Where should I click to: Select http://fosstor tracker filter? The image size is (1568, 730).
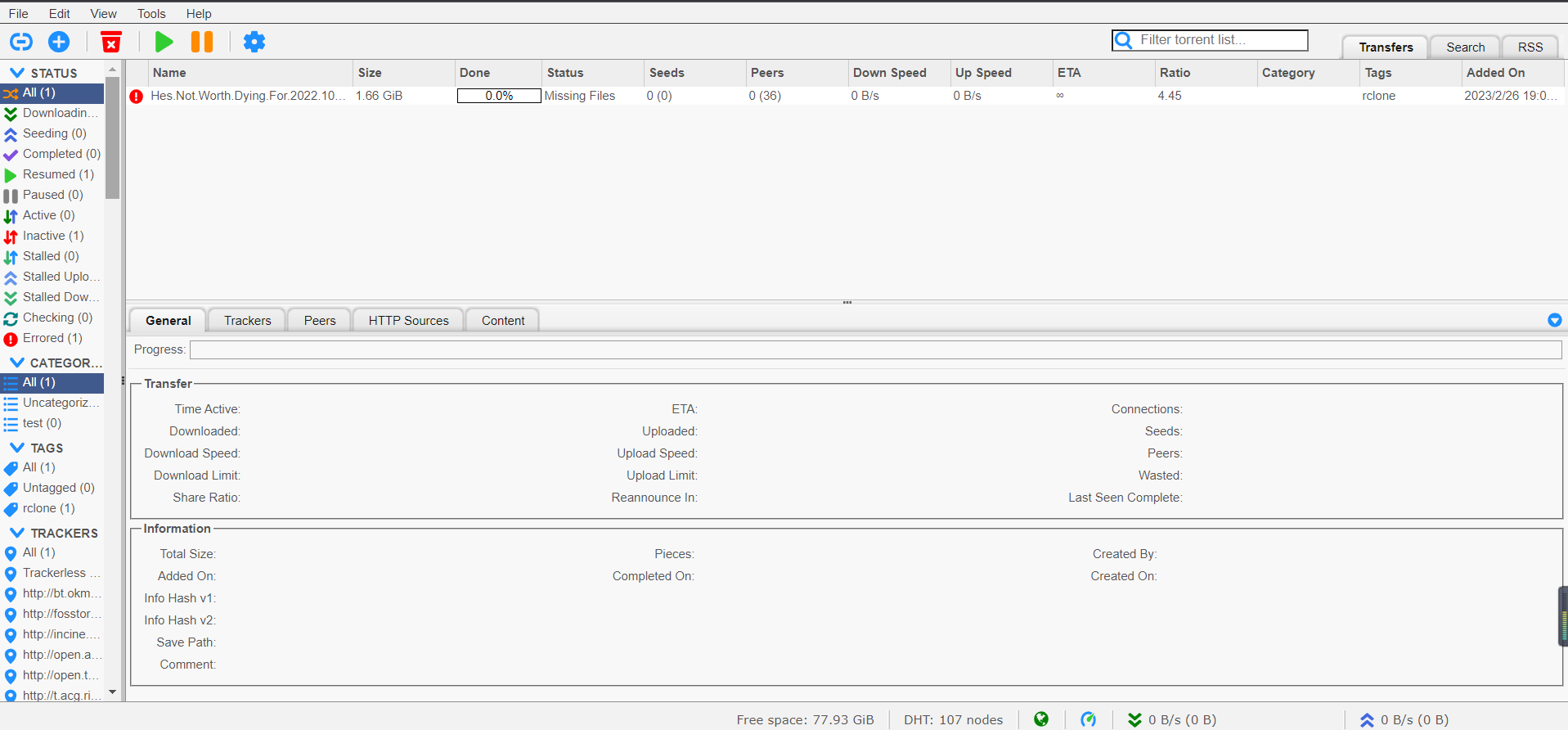tap(52, 614)
